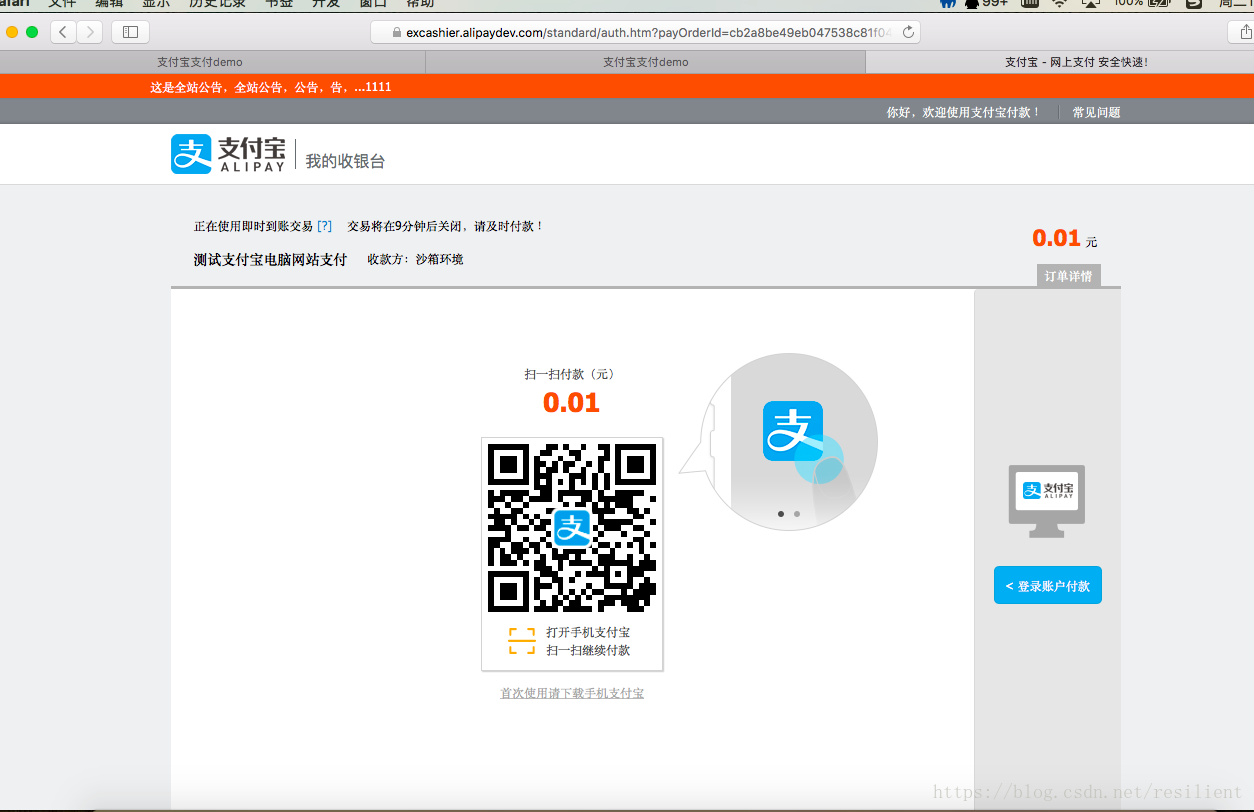Switch to second 支付宝支付demo tab
The image size is (1254, 812).
tap(646, 62)
